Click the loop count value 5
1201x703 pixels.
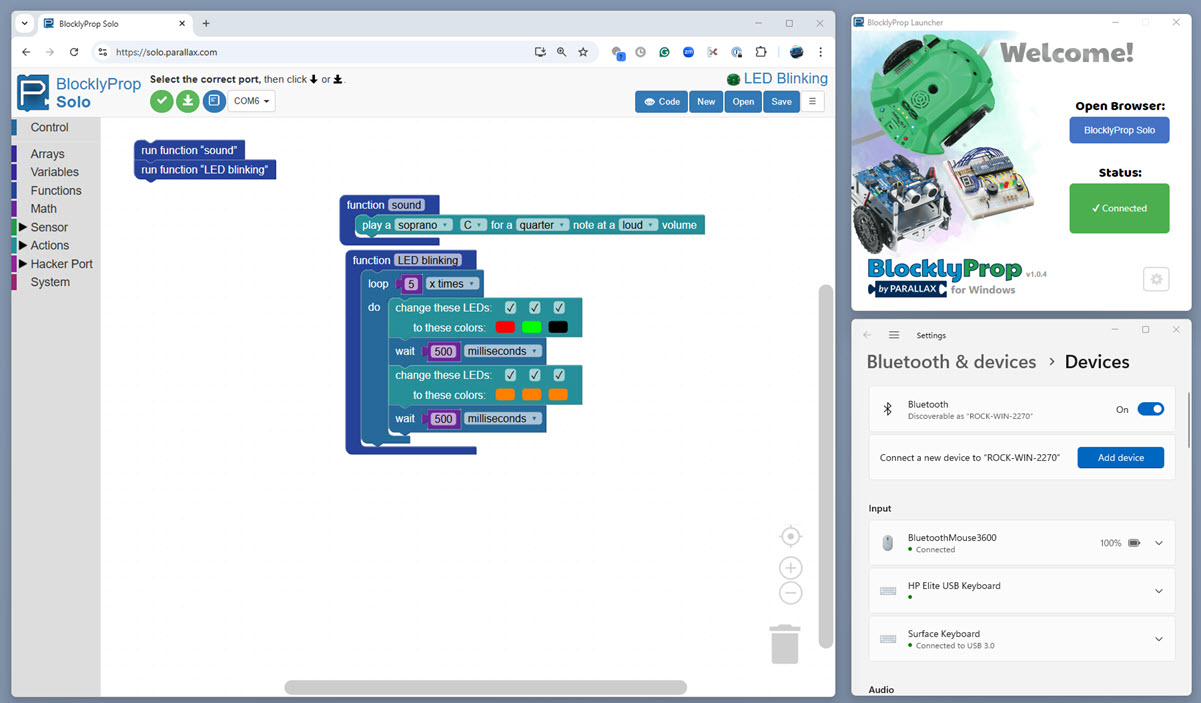click(411, 284)
